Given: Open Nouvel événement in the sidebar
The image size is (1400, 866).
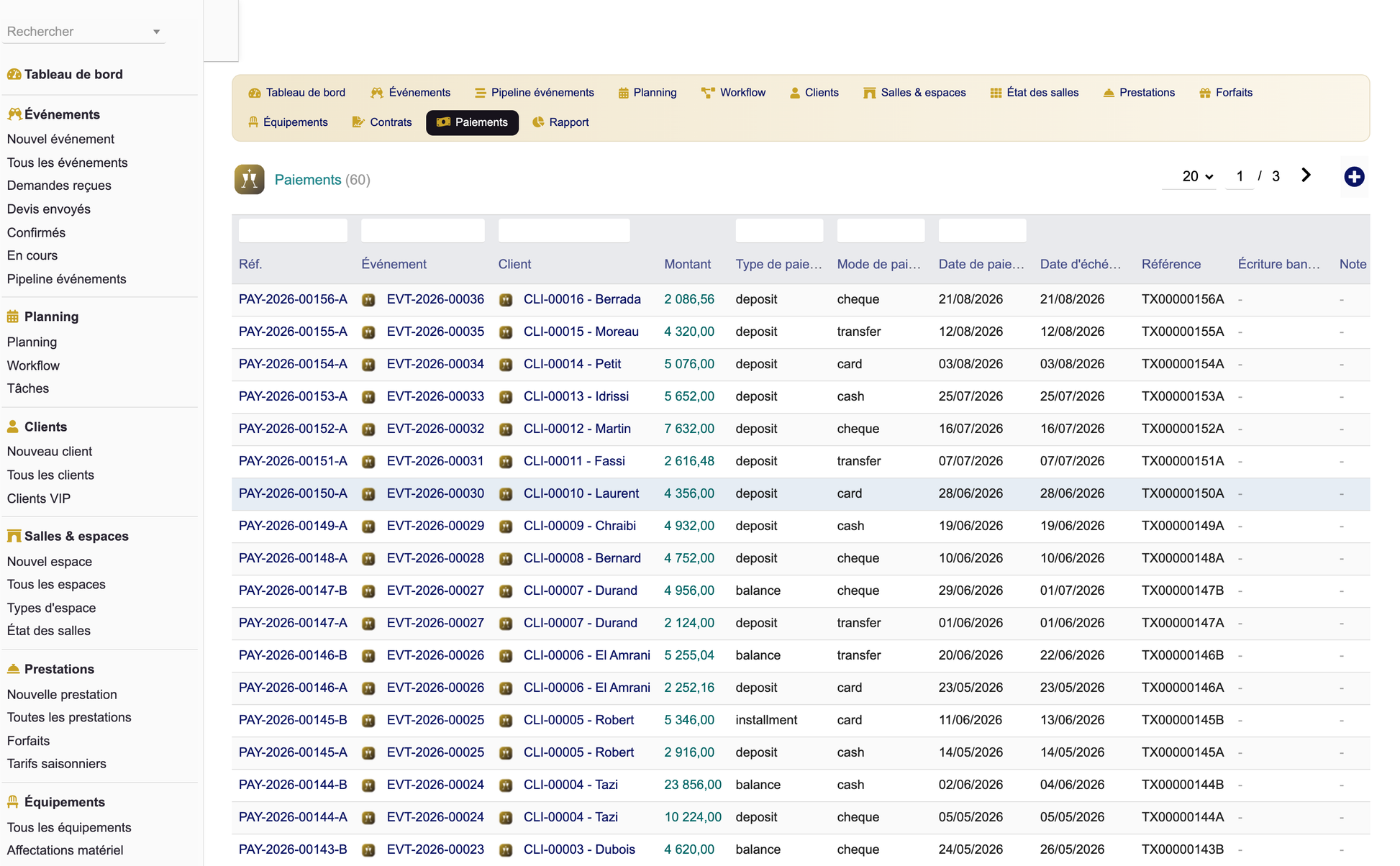Looking at the screenshot, I should (60, 139).
